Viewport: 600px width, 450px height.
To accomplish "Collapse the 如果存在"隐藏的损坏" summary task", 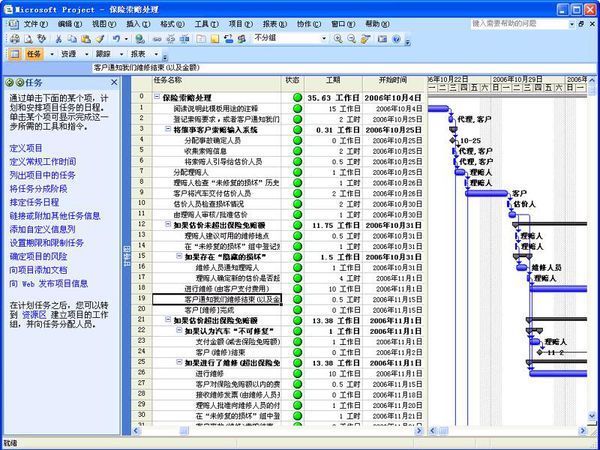I will click(179, 256).
